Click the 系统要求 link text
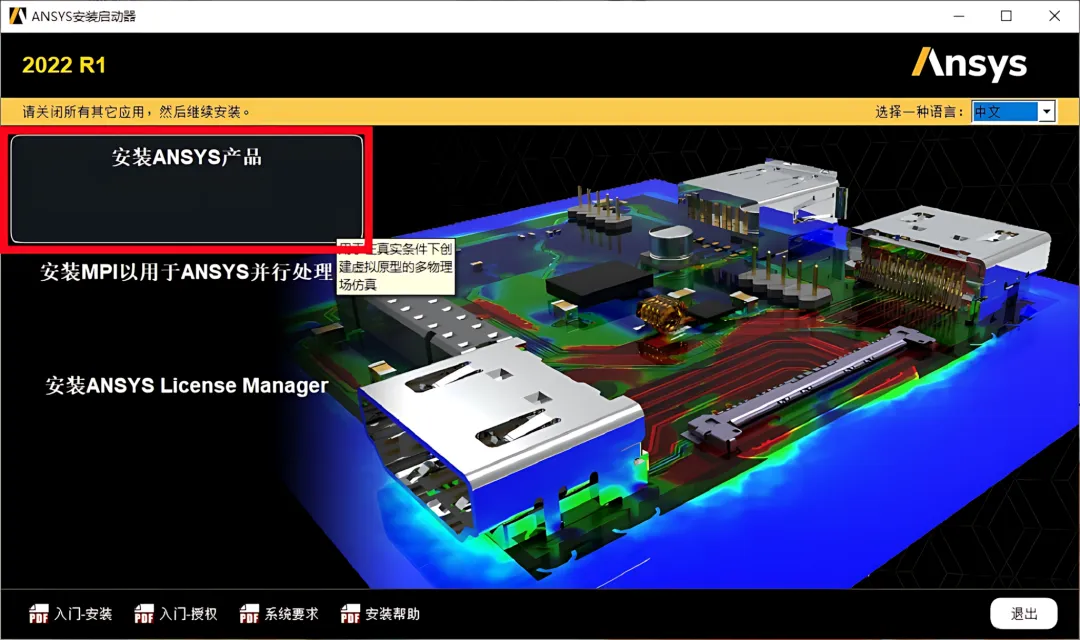The height and width of the screenshot is (640, 1080). click(x=291, y=614)
